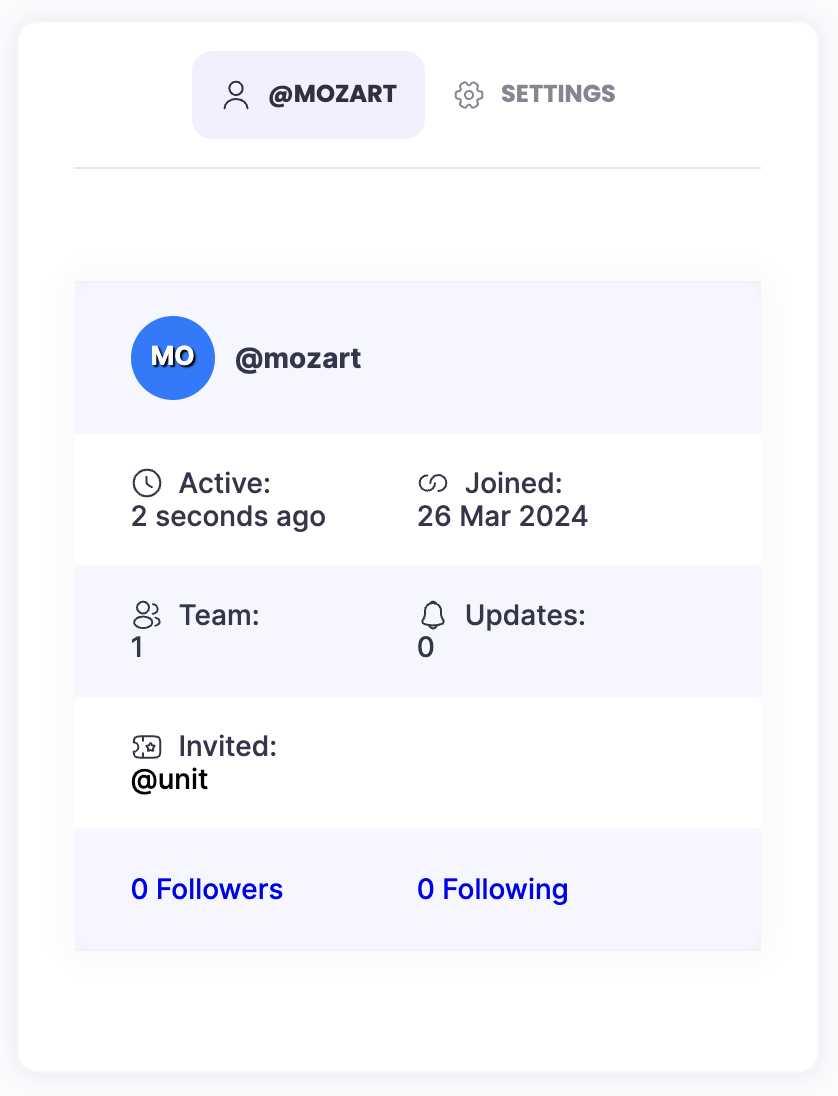The image size is (838, 1096).
Task: Click the gear icon beside Settings
Action: coord(469,95)
